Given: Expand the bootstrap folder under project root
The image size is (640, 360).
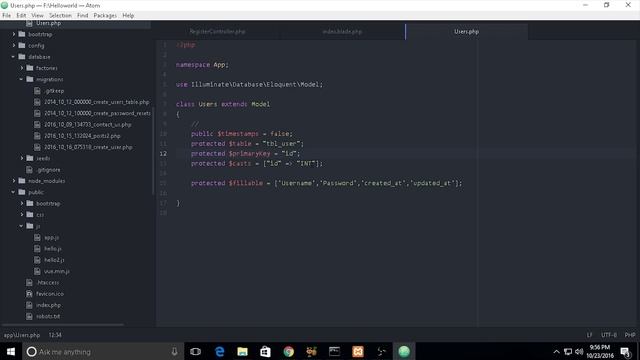Looking at the screenshot, I should [x=13, y=34].
